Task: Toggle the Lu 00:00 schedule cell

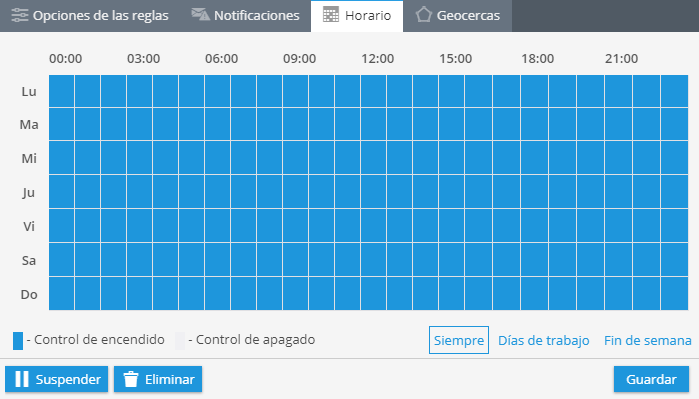Action: click(62, 91)
